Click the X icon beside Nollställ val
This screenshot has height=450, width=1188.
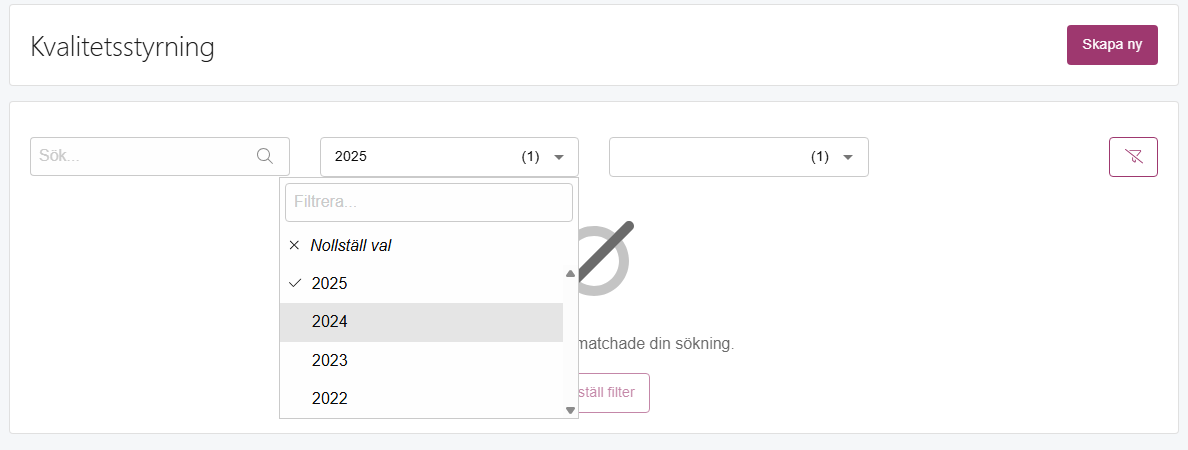click(295, 245)
